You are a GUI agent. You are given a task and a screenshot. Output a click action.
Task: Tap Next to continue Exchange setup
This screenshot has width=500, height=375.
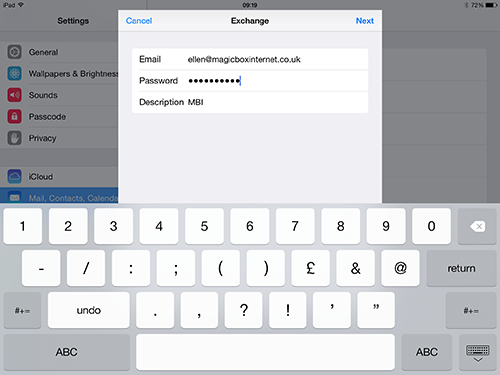click(x=365, y=21)
